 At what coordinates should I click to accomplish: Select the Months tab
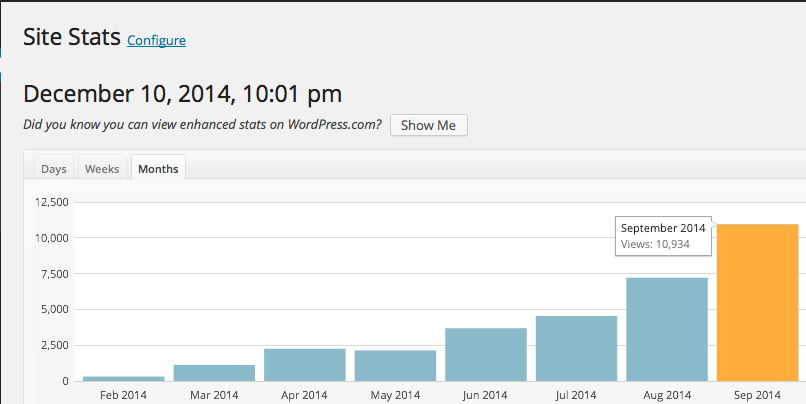tap(158, 169)
